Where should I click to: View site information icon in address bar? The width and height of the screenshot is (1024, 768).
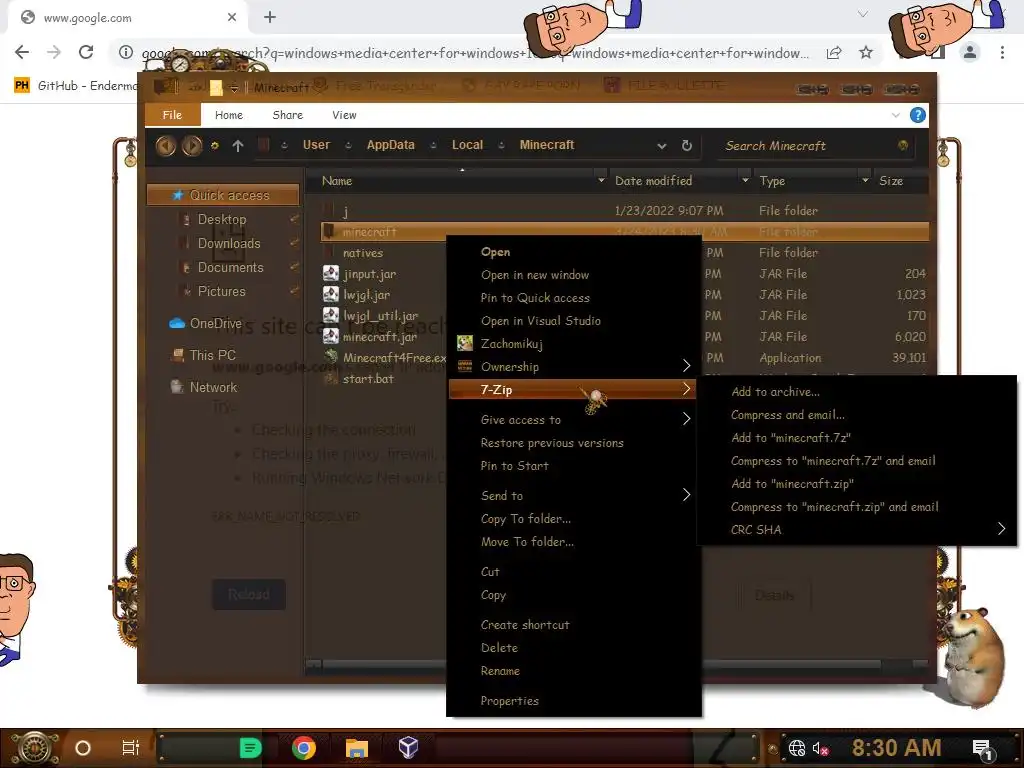coord(125,52)
